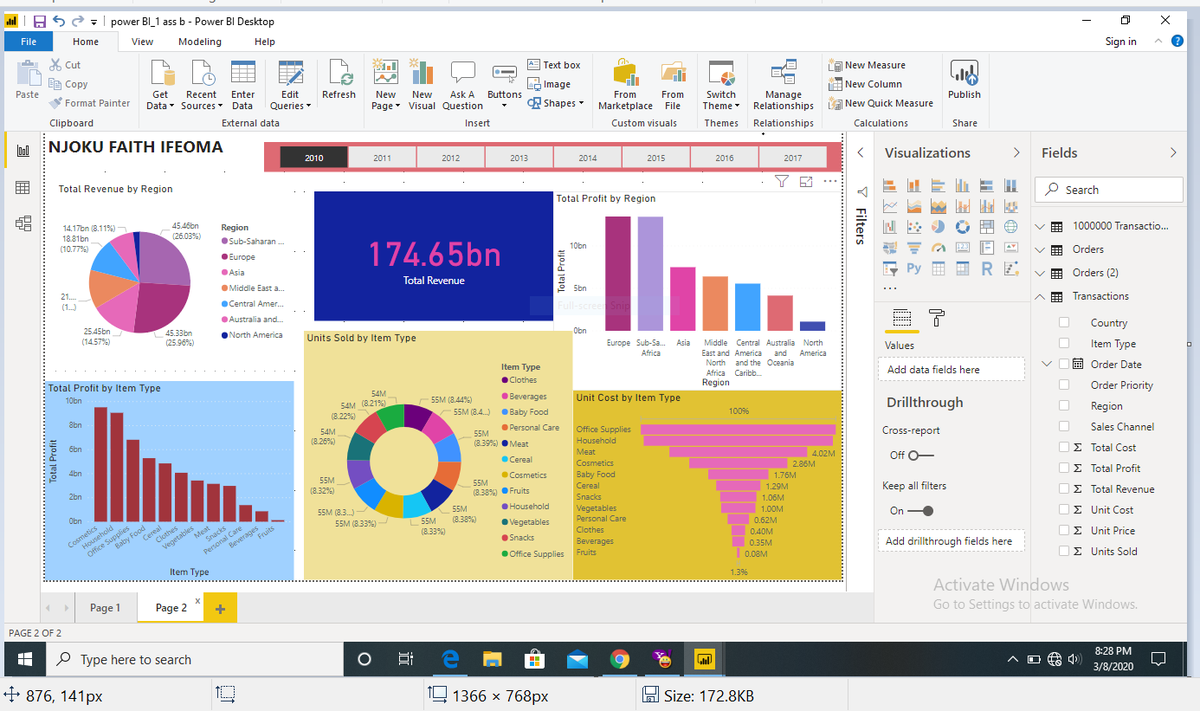This screenshot has width=1200, height=711.
Task: Click the Fields Search box
Action: (1109, 189)
